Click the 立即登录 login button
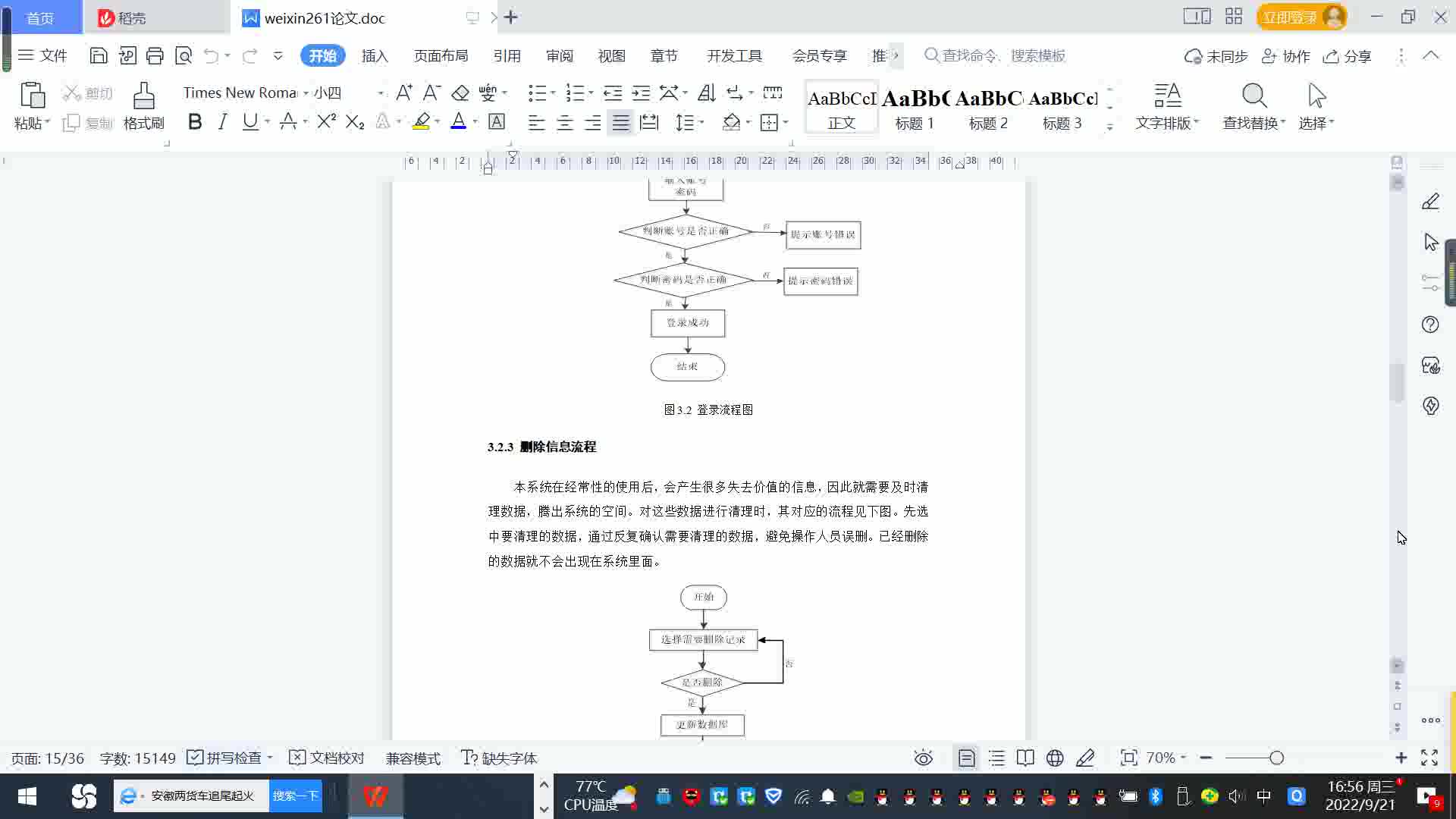 point(1289,17)
